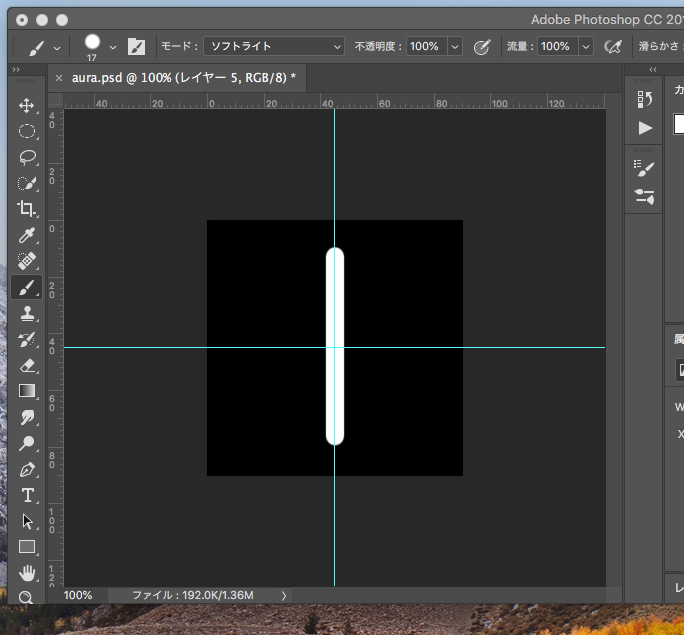Screen dimensions: 684x635
Task: Select the Pen tool
Action: [27, 469]
